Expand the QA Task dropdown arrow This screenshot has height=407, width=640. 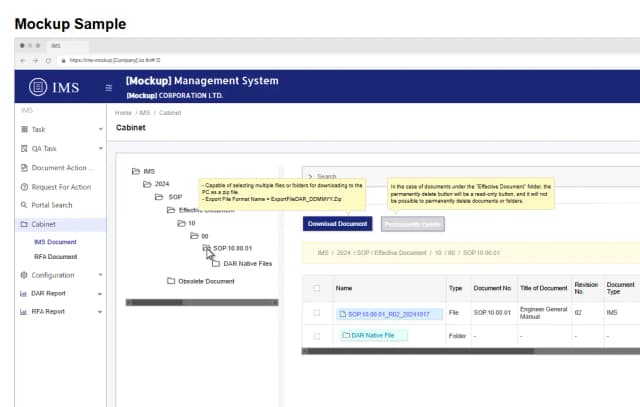coord(100,148)
